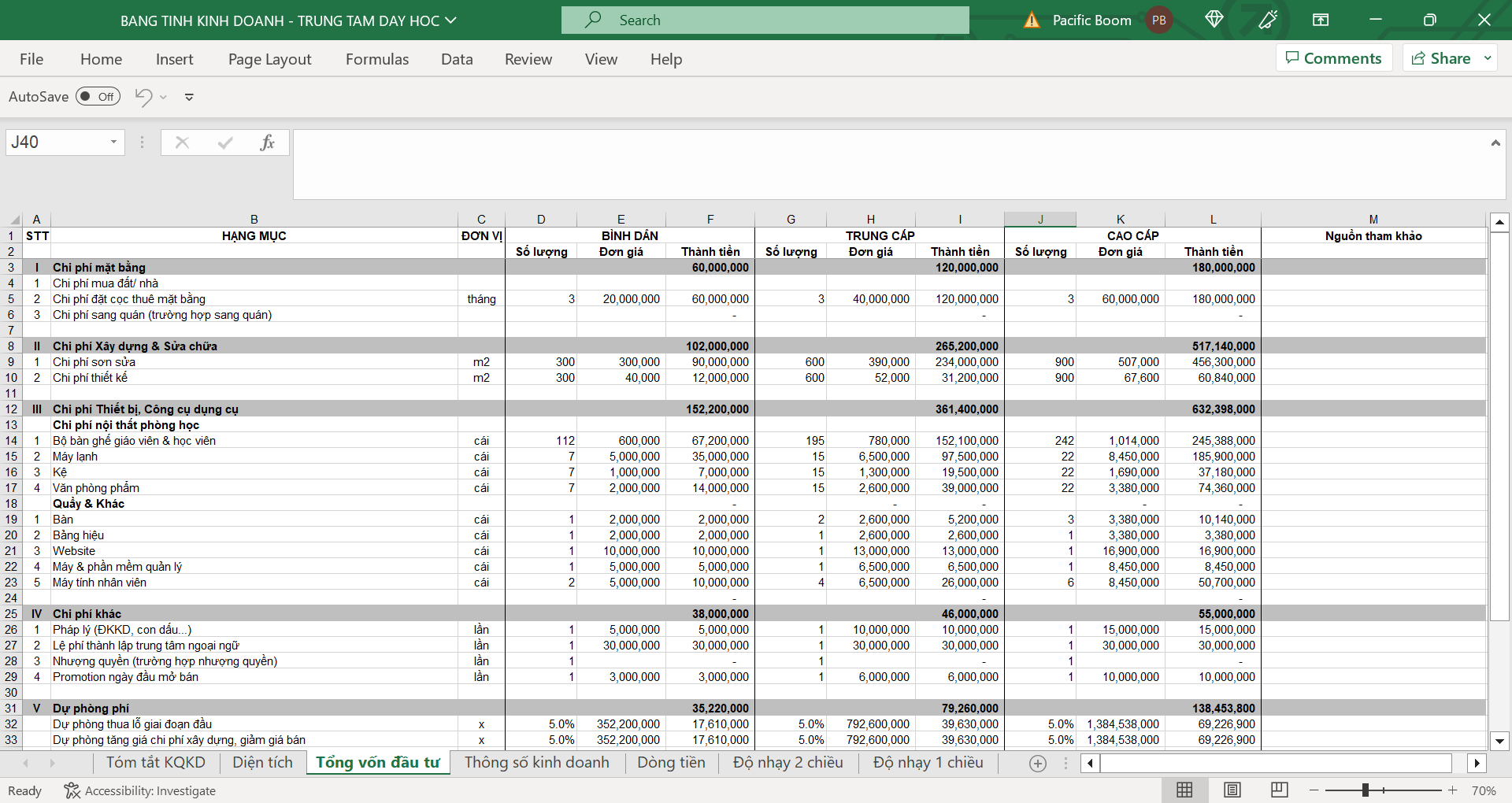Screen dimensions: 1512x803
Task: Click Accessibility Investigate status icon
Action: click(x=72, y=790)
